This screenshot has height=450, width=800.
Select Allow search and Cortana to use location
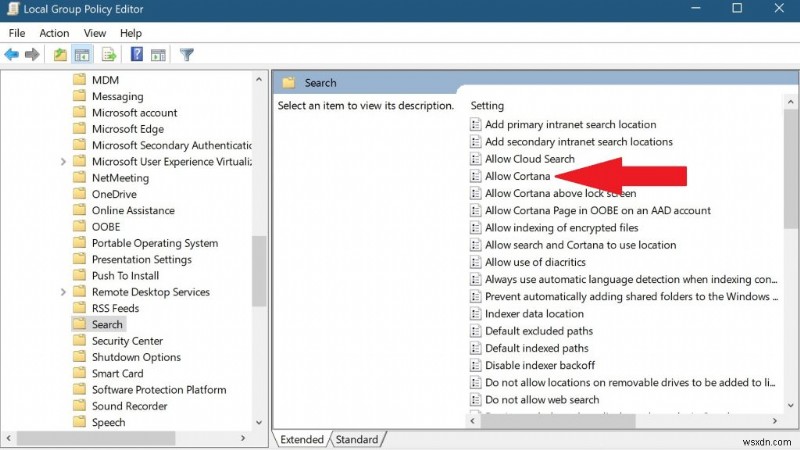581,245
